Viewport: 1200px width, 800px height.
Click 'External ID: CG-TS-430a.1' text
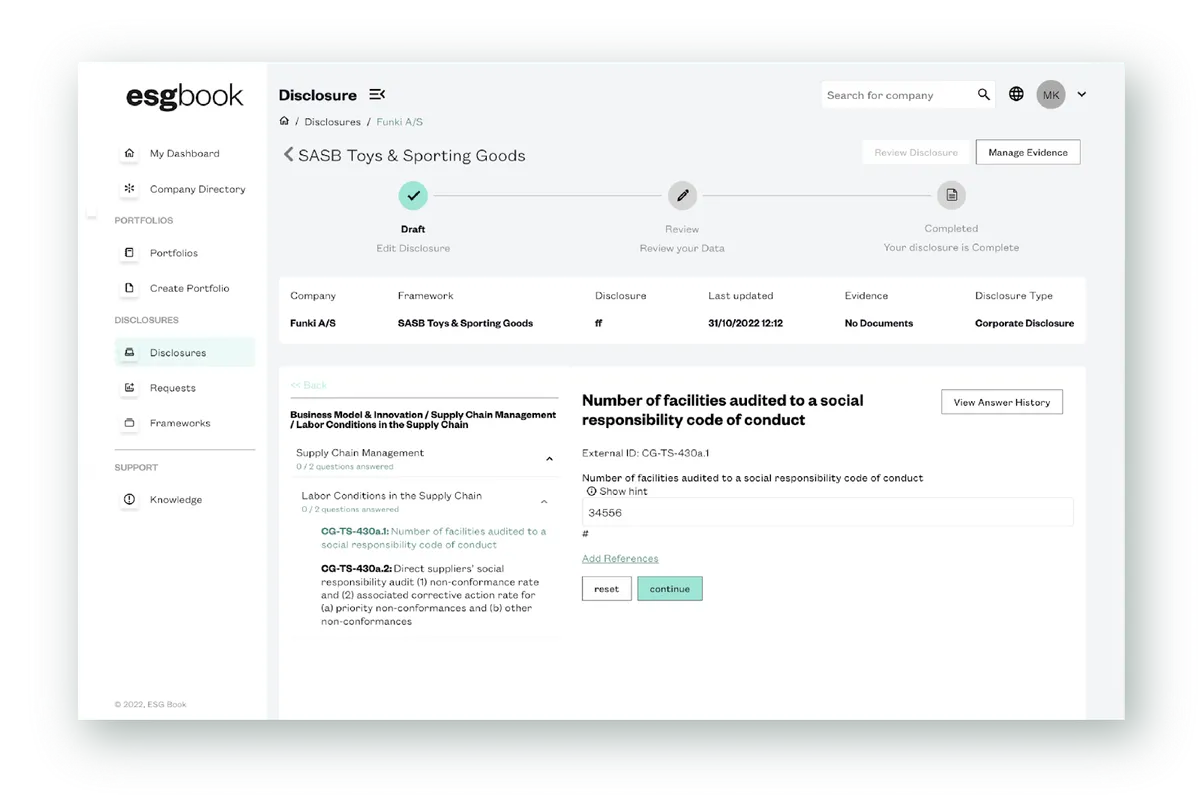click(x=646, y=453)
